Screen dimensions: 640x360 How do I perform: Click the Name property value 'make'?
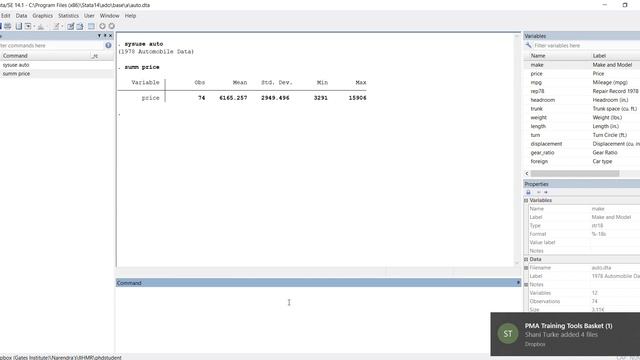point(598,209)
